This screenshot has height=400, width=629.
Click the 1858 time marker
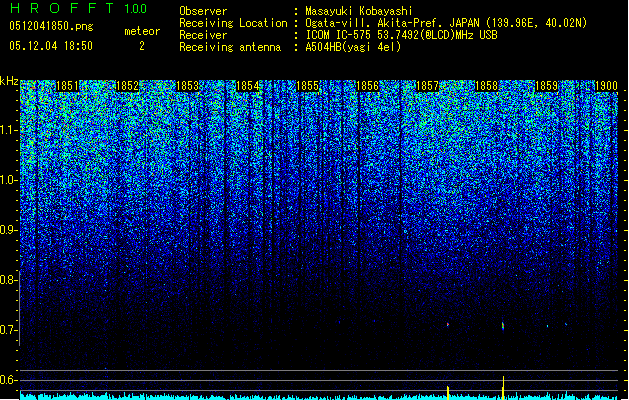point(487,86)
